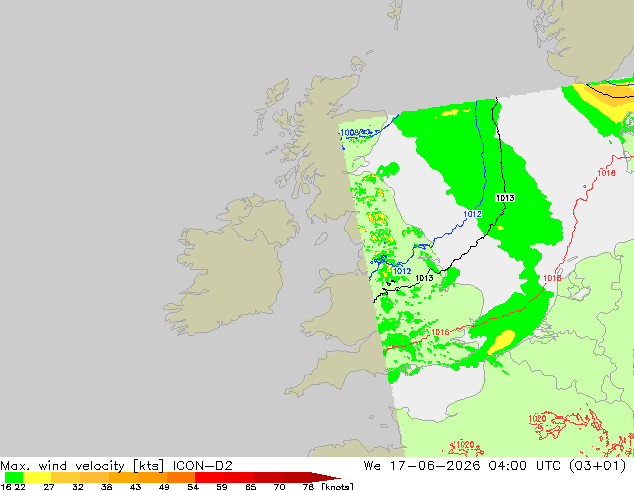Click the '17-06-2026' date text
634x490 pixels.
click(x=435, y=466)
